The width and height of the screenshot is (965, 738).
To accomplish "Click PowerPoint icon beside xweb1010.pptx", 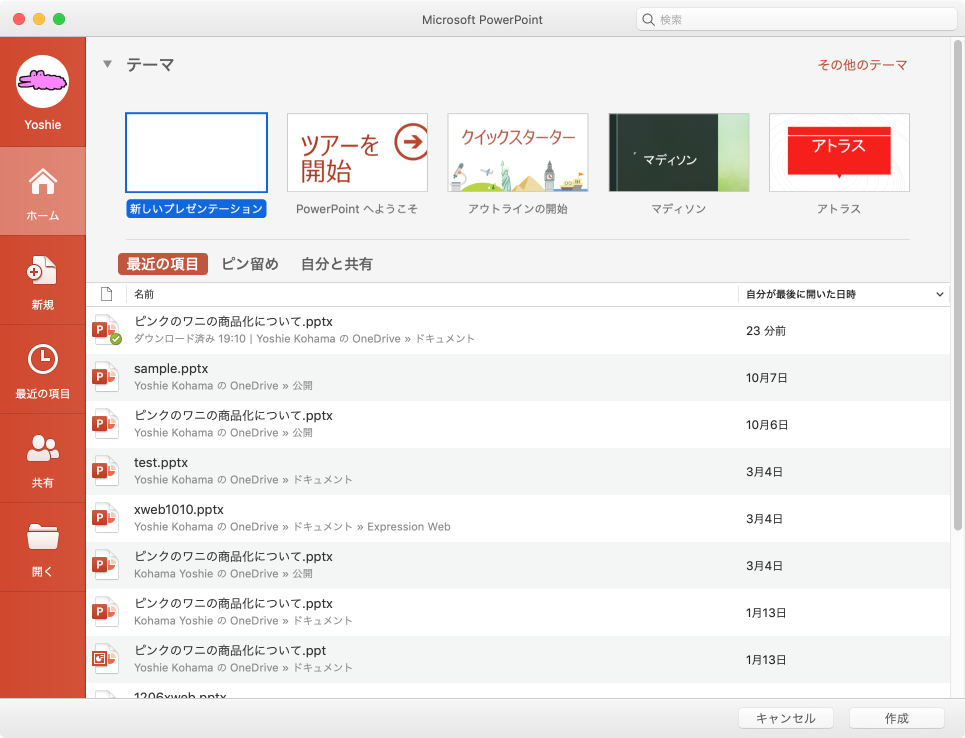I will pos(105,518).
